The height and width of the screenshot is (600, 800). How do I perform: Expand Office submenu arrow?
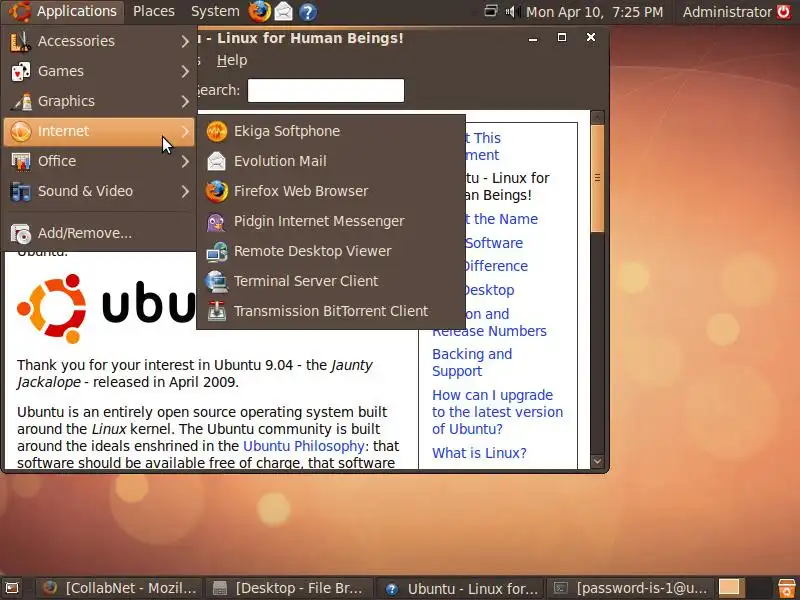click(x=185, y=162)
